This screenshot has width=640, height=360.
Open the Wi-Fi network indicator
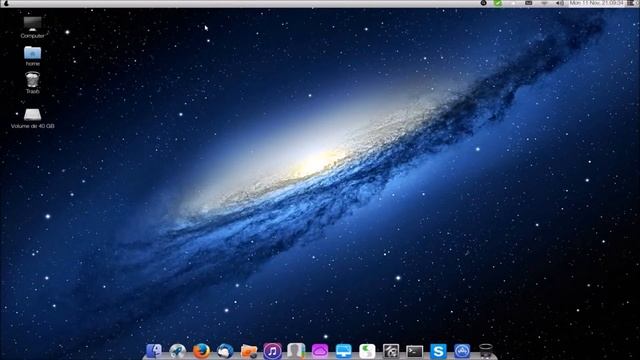point(544,3)
